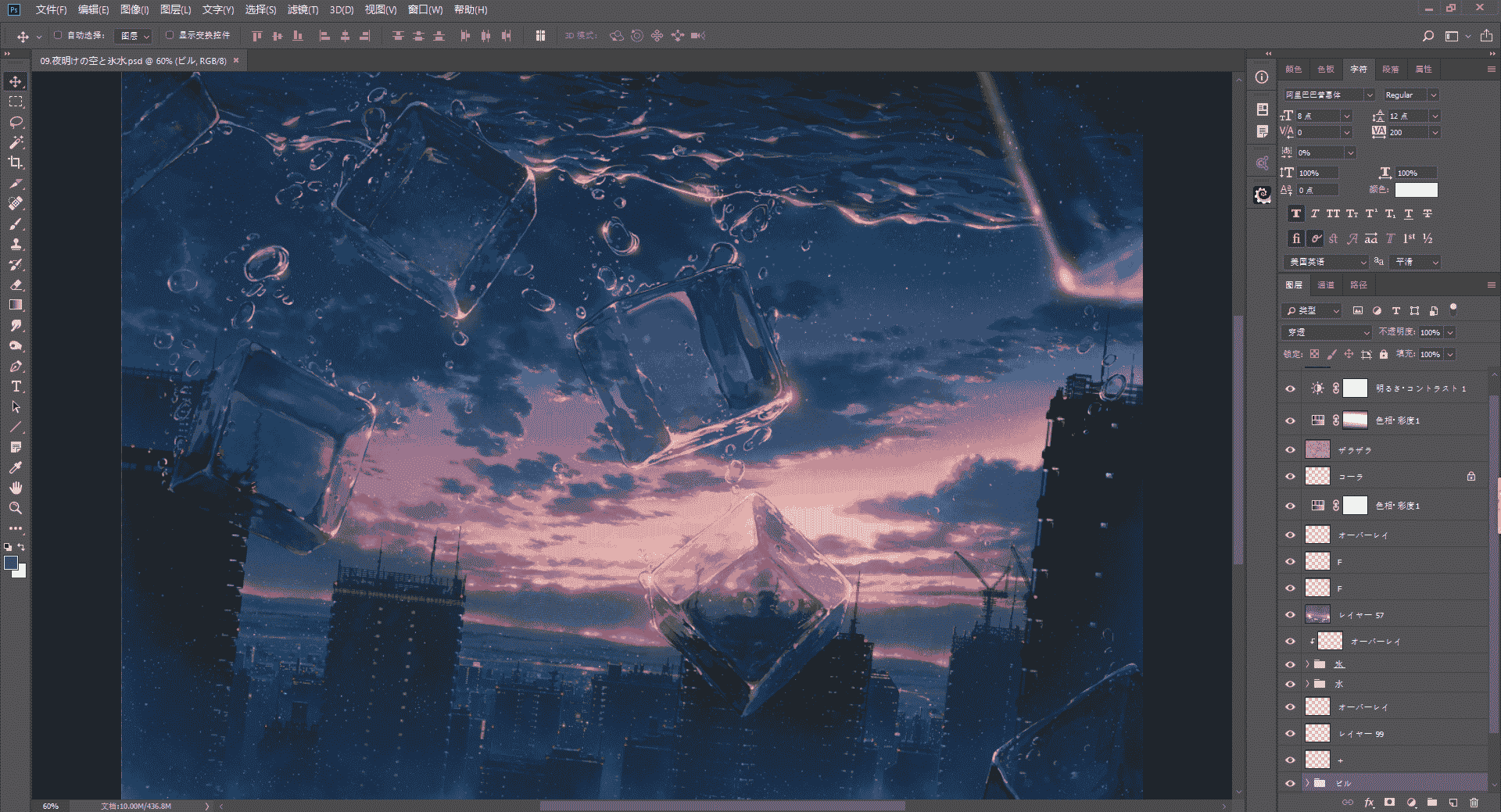Select the Hand tool
Viewport: 1501px width, 812px height.
16,488
